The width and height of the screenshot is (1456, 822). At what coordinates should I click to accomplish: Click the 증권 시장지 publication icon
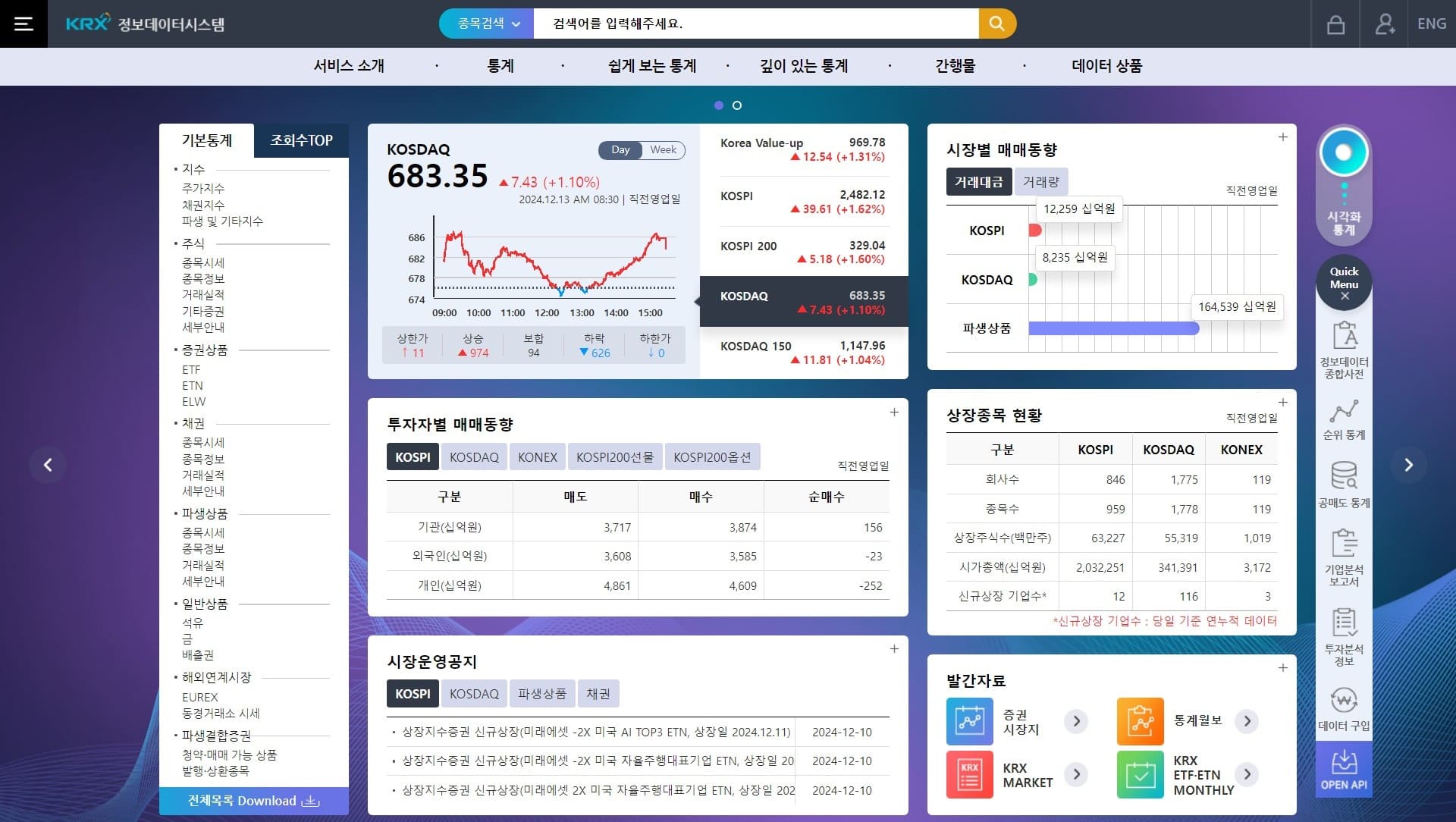(970, 721)
